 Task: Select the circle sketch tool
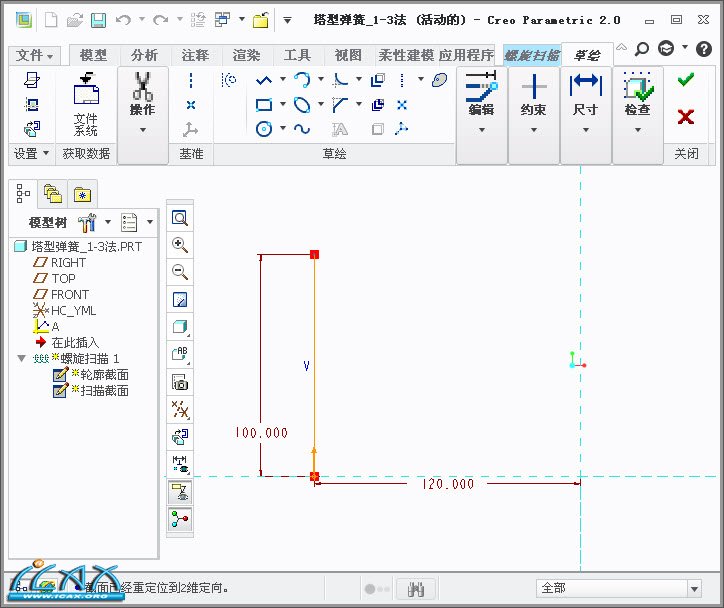coord(264,128)
